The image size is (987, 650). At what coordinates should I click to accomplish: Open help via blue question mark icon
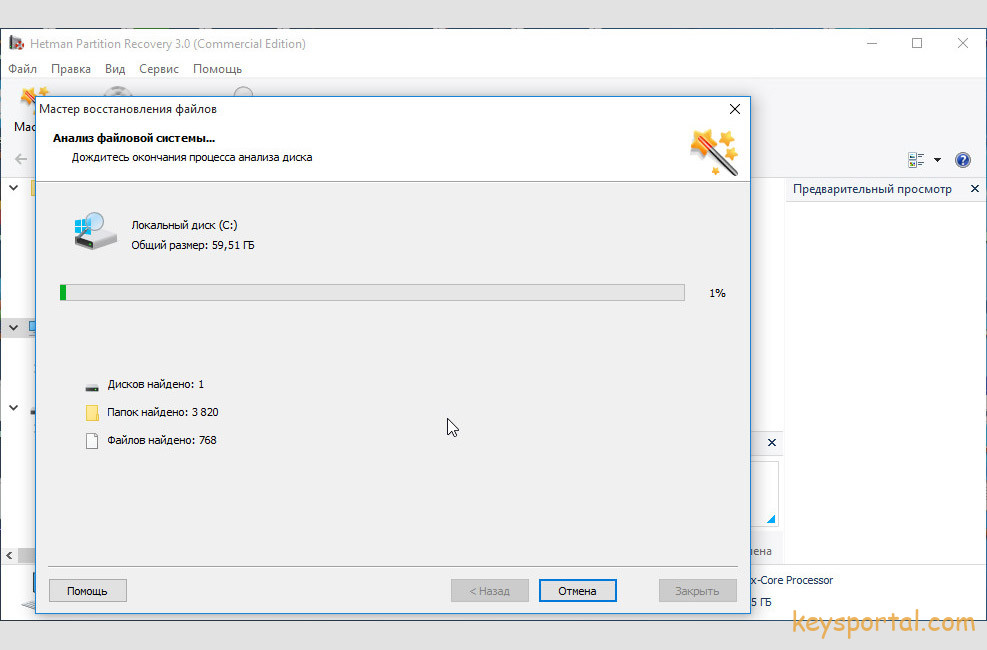click(963, 160)
